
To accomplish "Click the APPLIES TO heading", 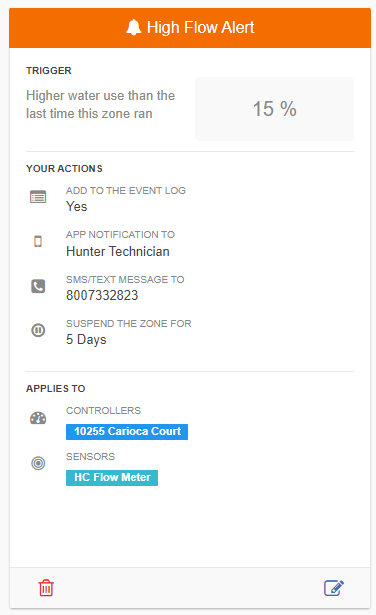I will (x=56, y=389).
